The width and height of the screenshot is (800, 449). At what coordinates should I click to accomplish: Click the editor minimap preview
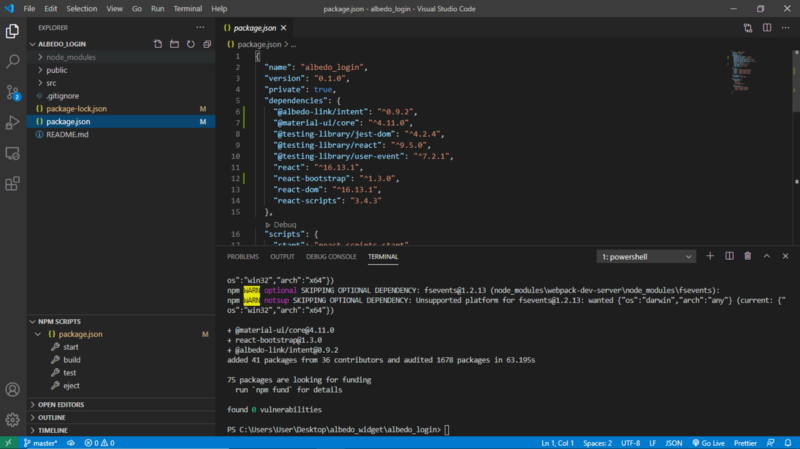click(744, 71)
